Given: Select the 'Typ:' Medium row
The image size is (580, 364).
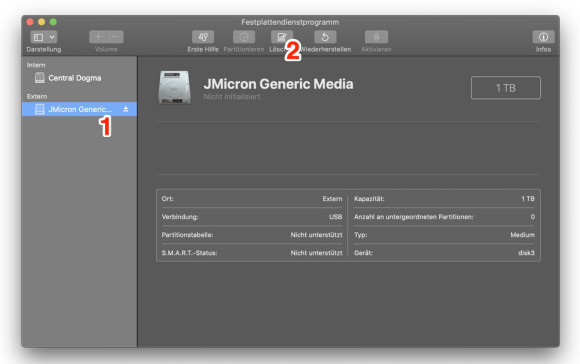Looking at the screenshot, I should [444, 235].
